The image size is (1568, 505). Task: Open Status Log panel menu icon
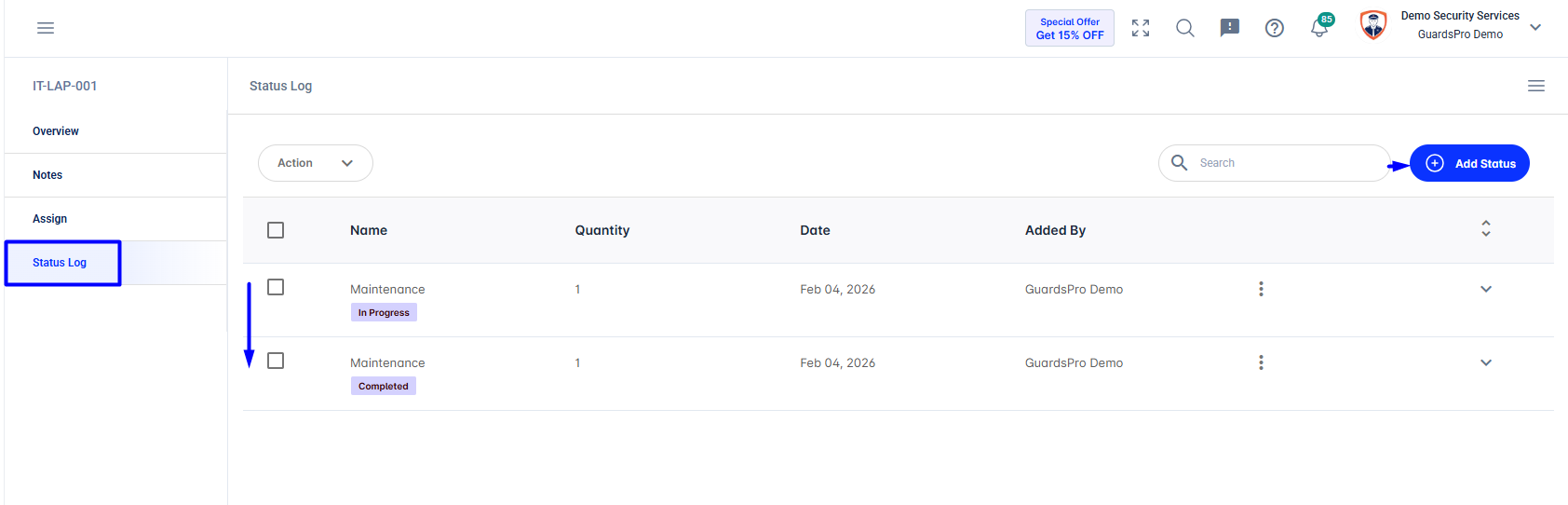[x=1536, y=86]
